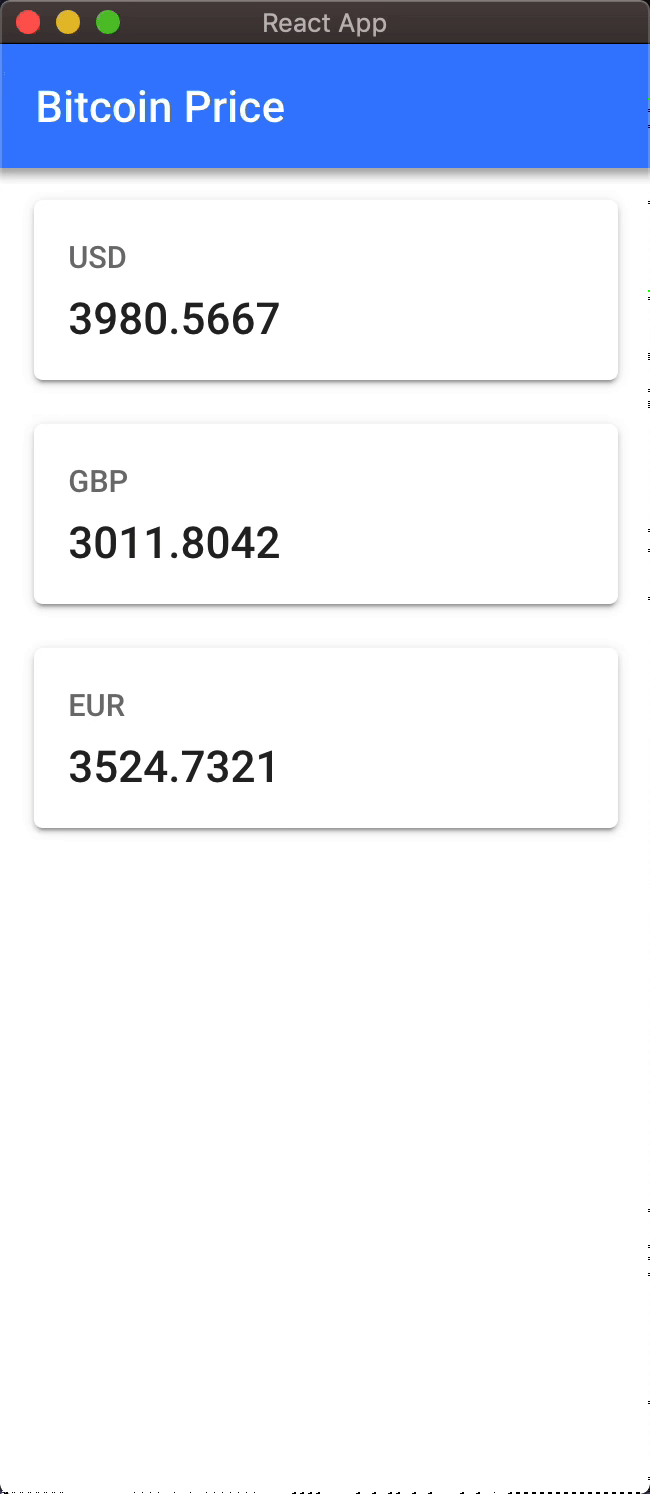Click the EUR price 3524.7321
The height and width of the screenshot is (1494, 650).
(174, 768)
